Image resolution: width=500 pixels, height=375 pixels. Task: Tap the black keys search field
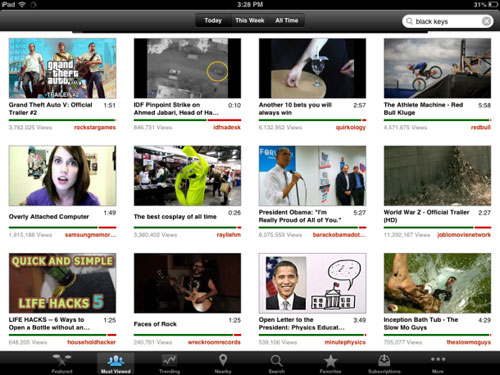point(448,21)
